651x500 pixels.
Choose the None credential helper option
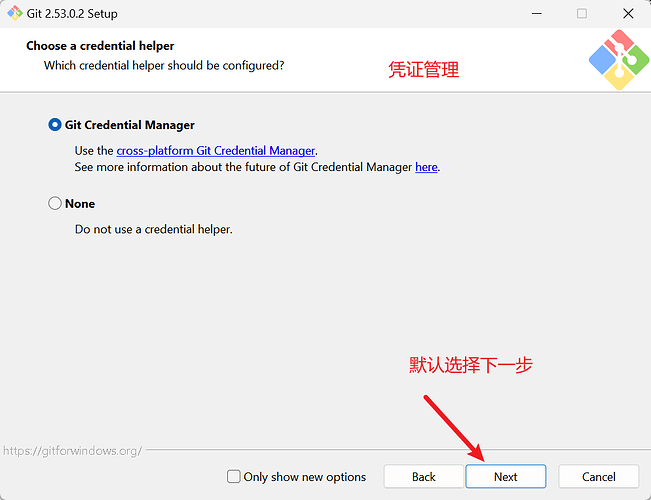55,203
